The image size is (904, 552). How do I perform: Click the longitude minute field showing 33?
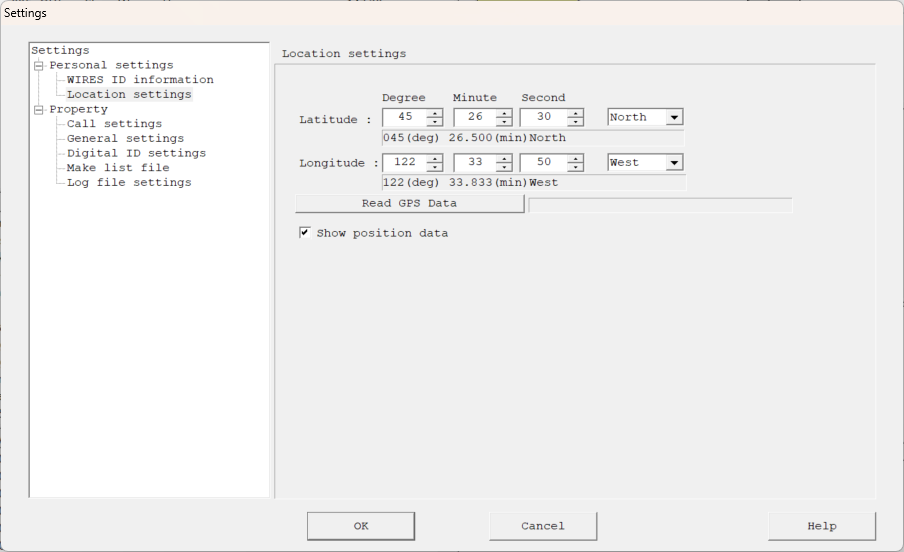[475, 163]
